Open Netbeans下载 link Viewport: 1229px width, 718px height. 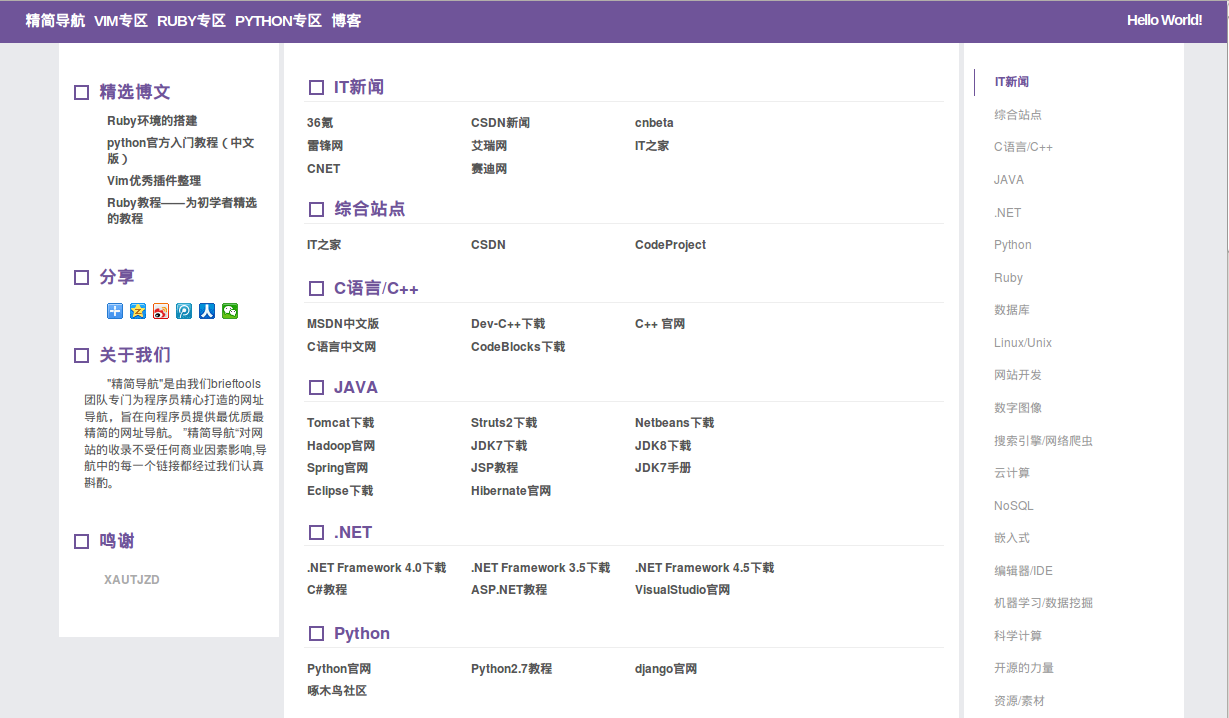(x=675, y=423)
